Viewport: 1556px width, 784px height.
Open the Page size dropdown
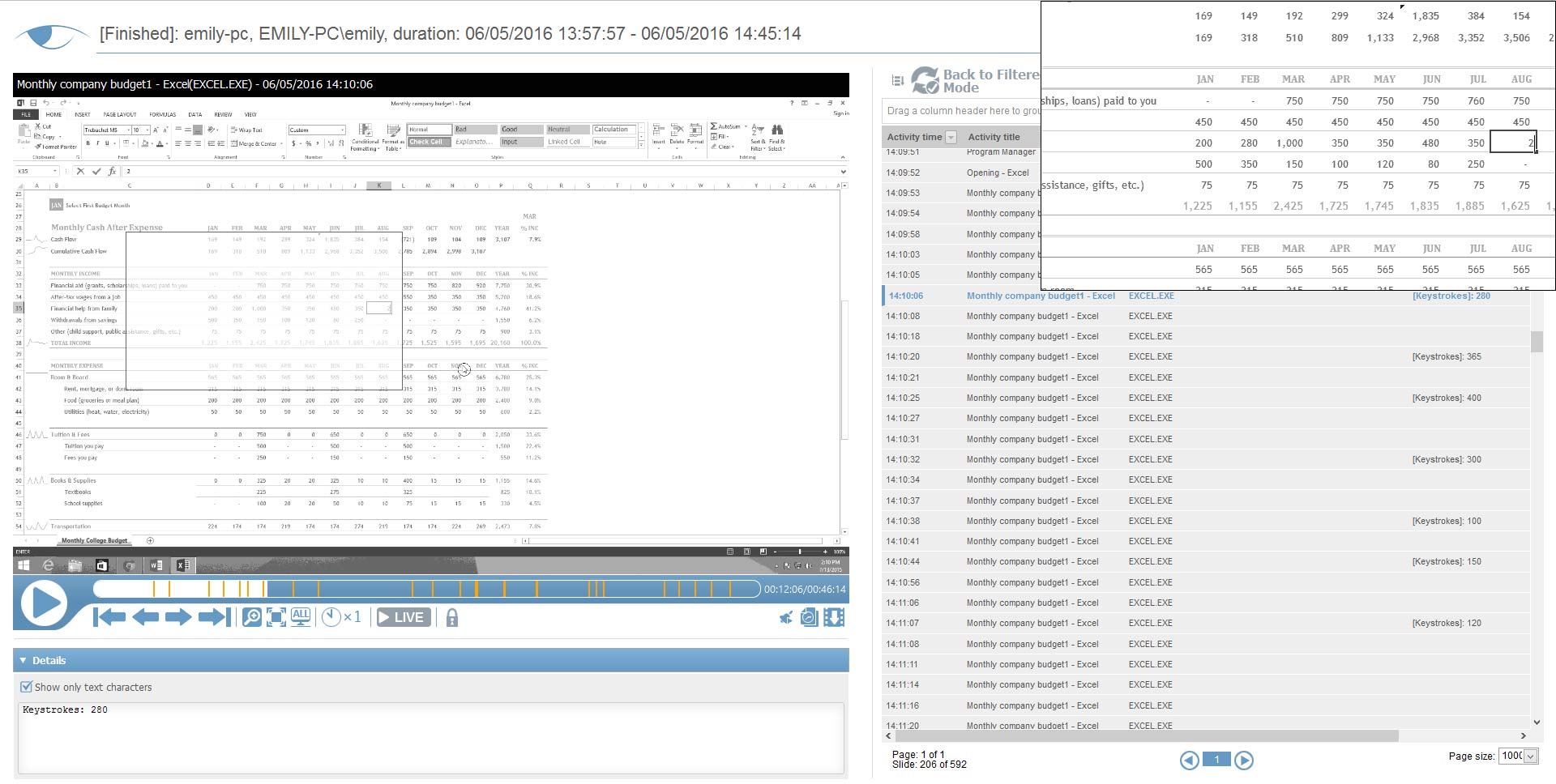pyautogui.click(x=1530, y=756)
